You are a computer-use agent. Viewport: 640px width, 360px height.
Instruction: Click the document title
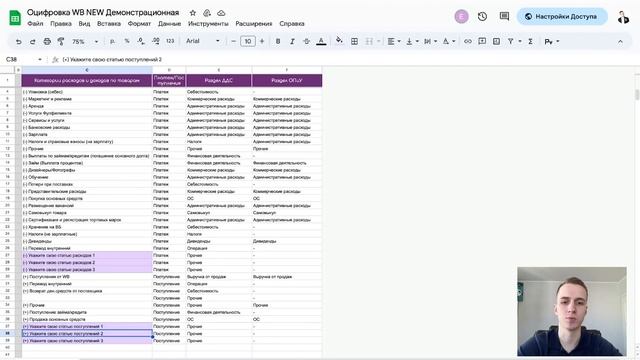click(103, 12)
